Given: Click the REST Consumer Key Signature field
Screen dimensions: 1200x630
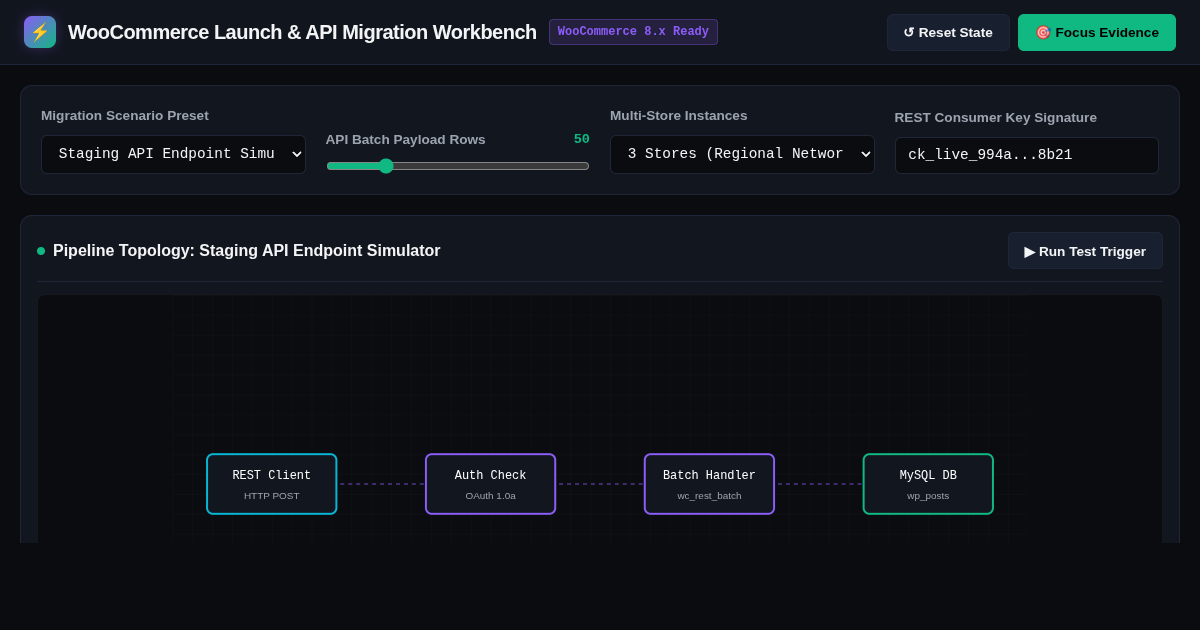Looking at the screenshot, I should tap(1027, 155).
